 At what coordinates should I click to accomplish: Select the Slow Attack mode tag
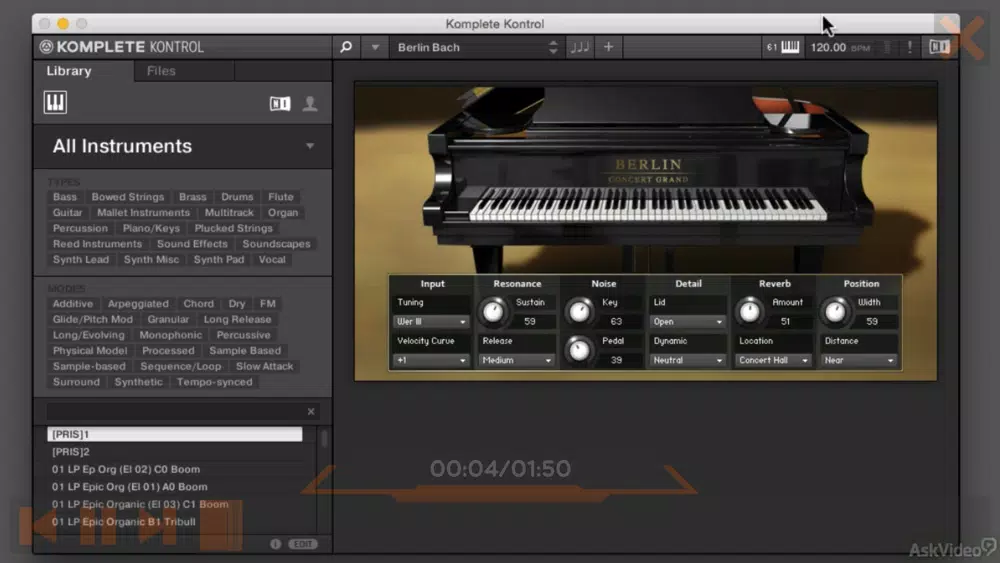click(x=265, y=366)
